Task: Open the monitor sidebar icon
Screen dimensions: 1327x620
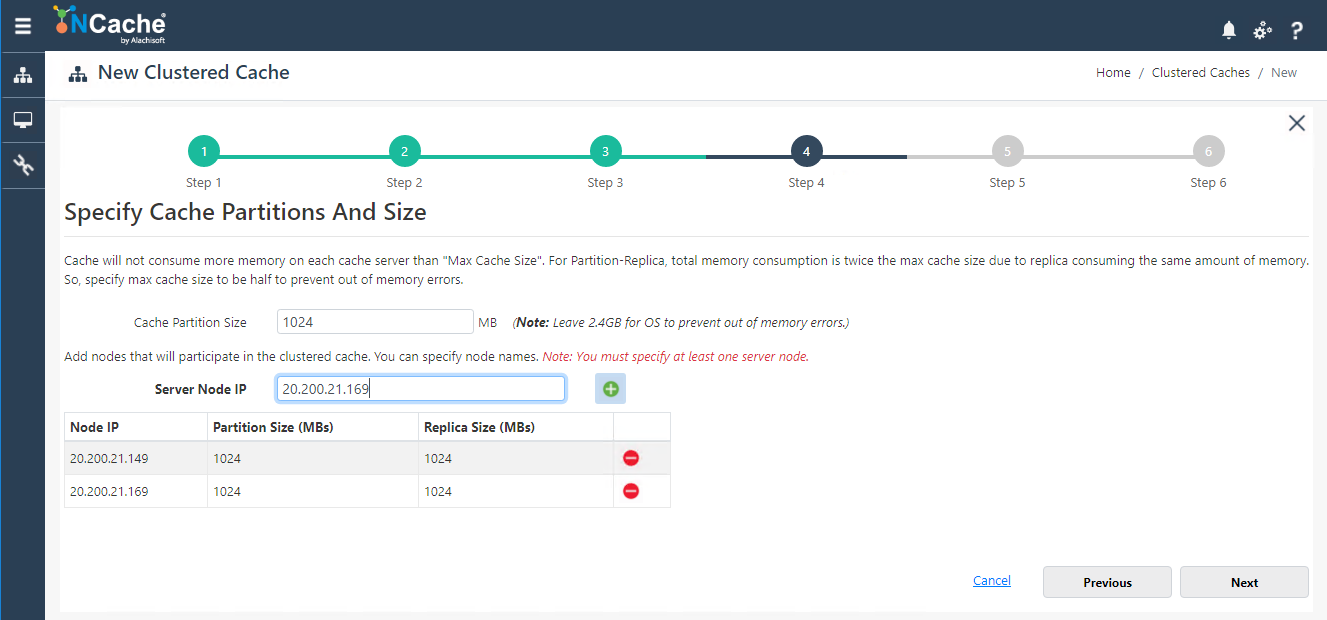Action: [x=22, y=120]
